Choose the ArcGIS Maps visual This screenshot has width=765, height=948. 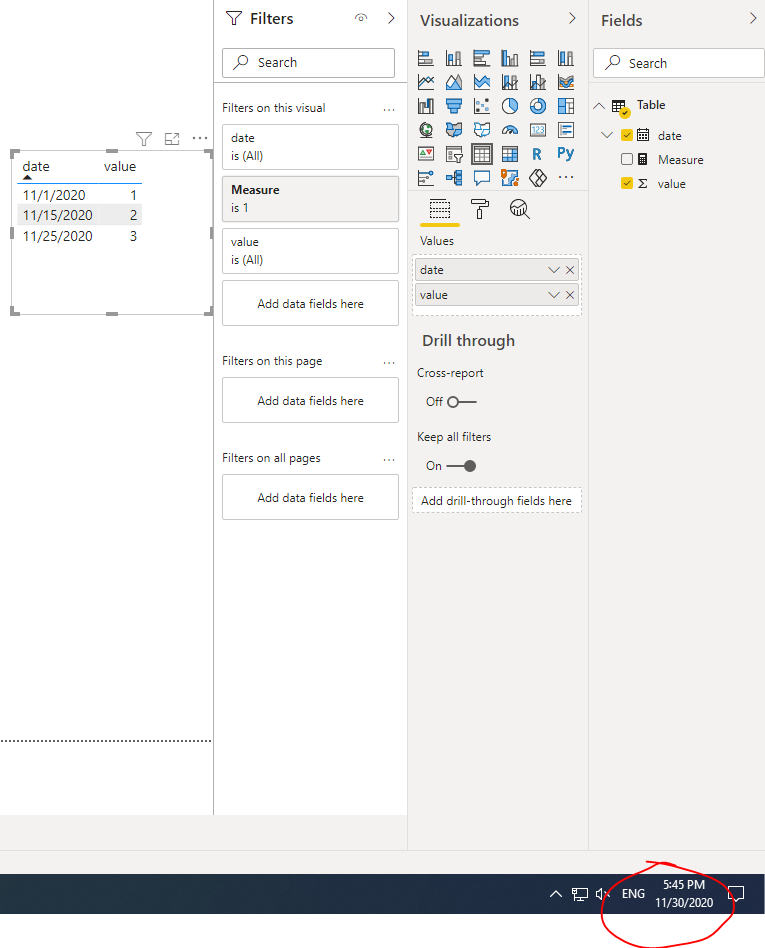pyautogui.click(x=510, y=178)
